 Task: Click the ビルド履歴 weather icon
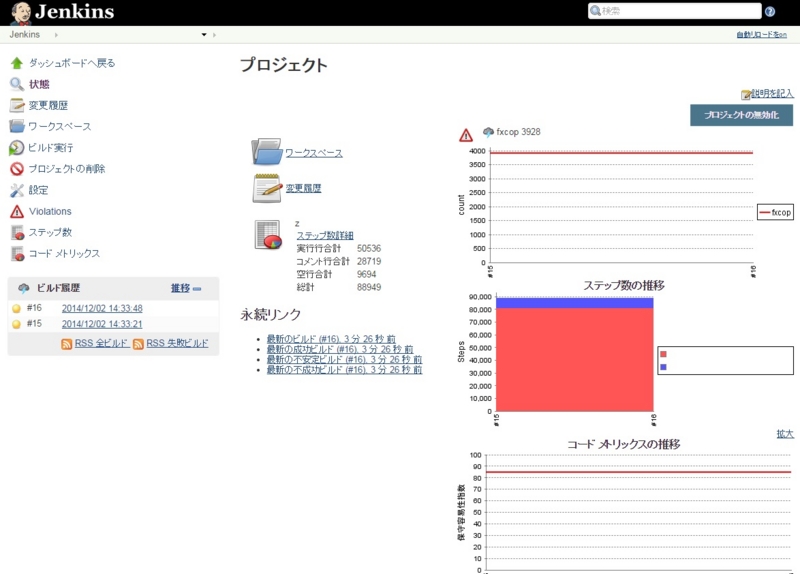click(23, 288)
